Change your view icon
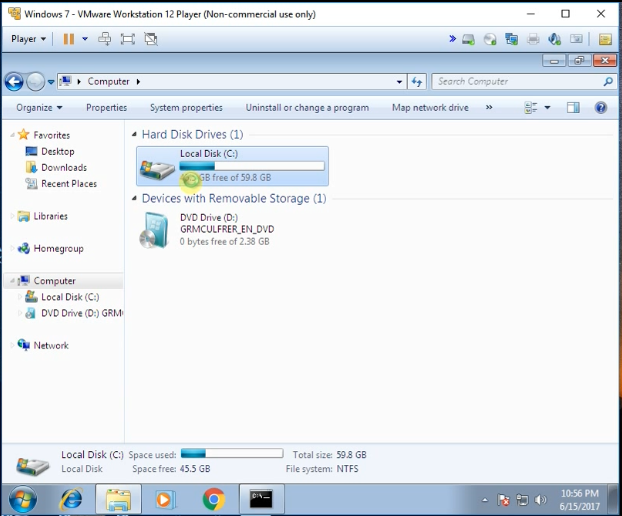The height and width of the screenshot is (516, 622). coord(531,107)
